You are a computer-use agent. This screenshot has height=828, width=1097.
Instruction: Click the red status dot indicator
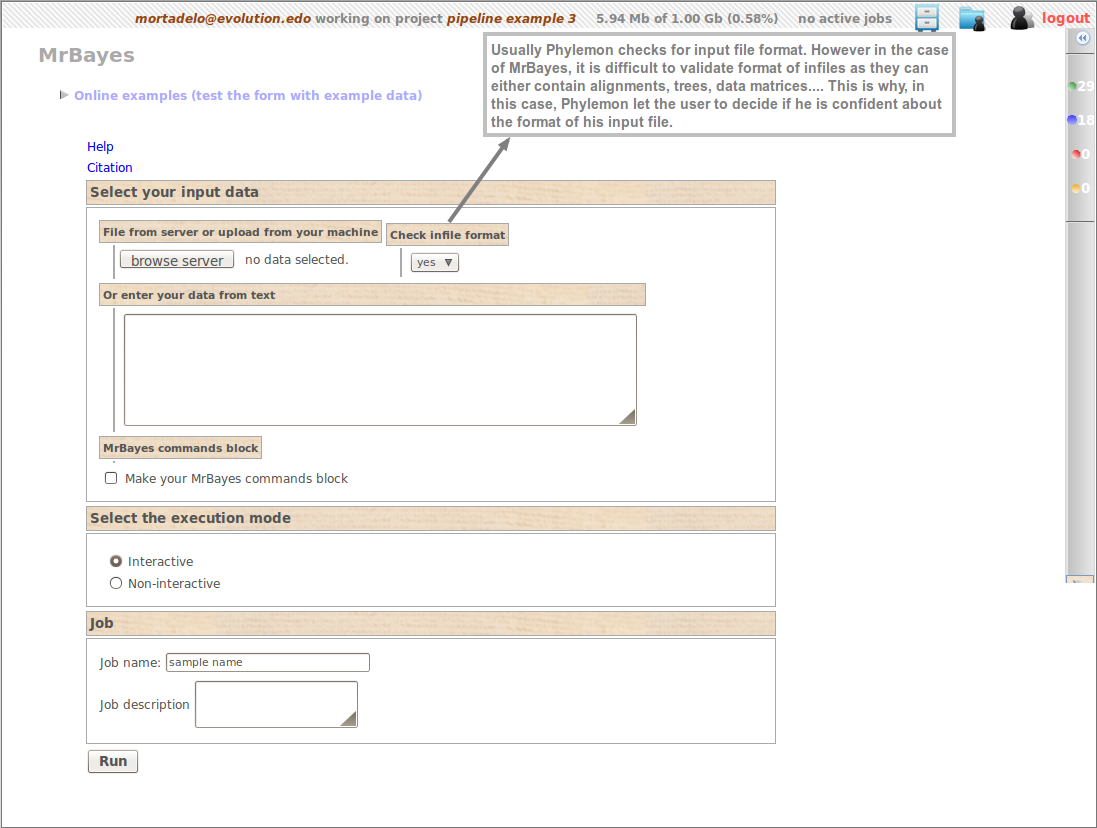click(x=1076, y=154)
